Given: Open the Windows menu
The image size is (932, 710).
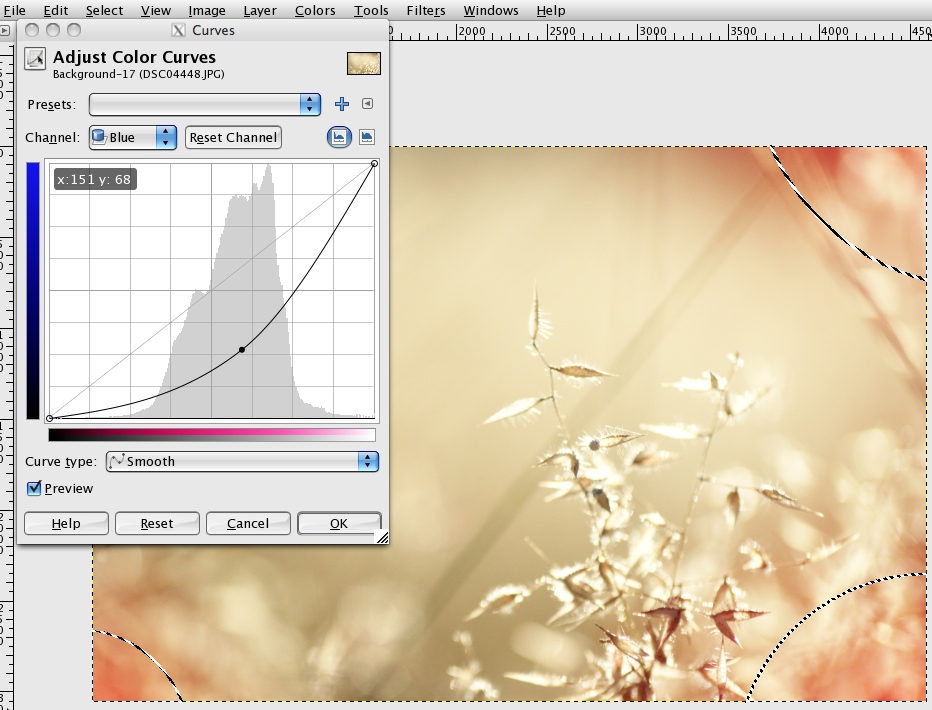Looking at the screenshot, I should click(490, 10).
